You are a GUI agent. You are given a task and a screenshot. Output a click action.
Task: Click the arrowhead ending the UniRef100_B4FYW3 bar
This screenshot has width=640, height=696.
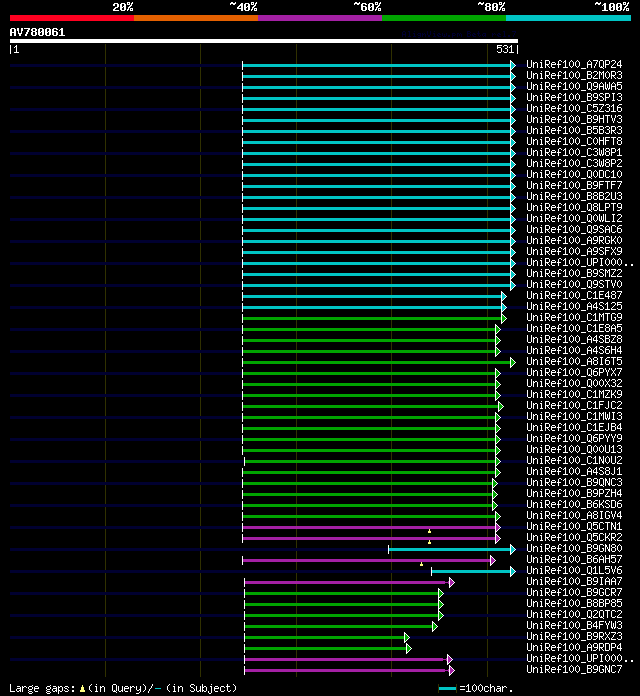[x=435, y=626]
